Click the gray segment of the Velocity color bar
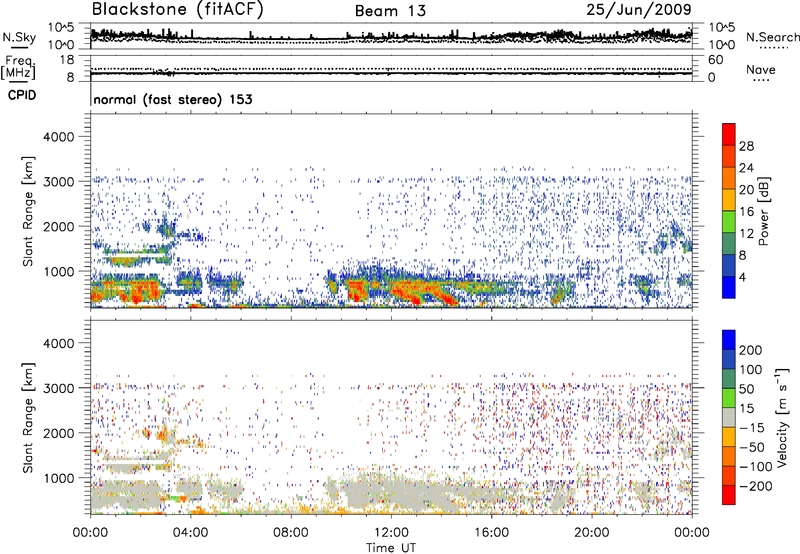Image resolution: width=800 pixels, height=554 pixels. pos(729,417)
